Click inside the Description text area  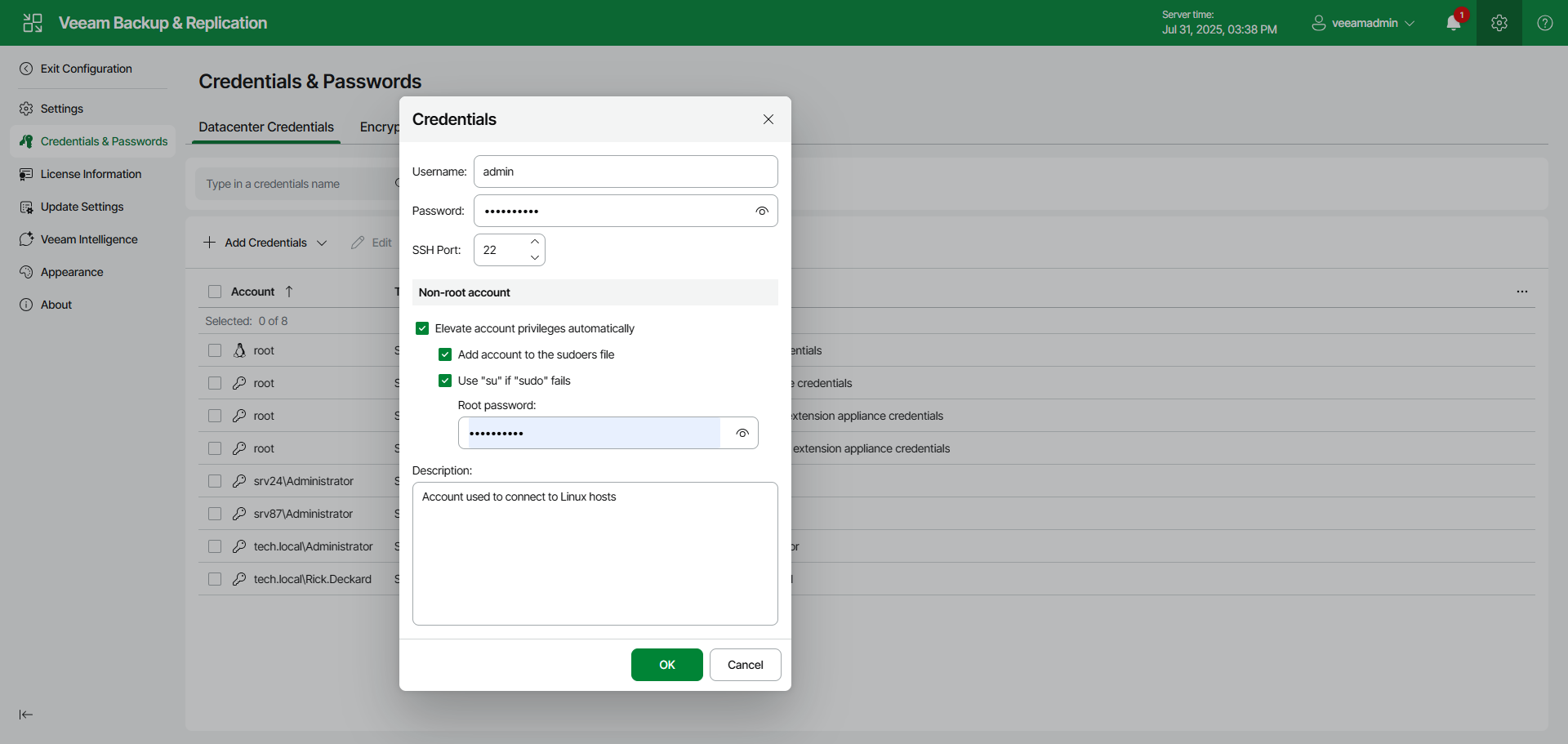coord(595,554)
